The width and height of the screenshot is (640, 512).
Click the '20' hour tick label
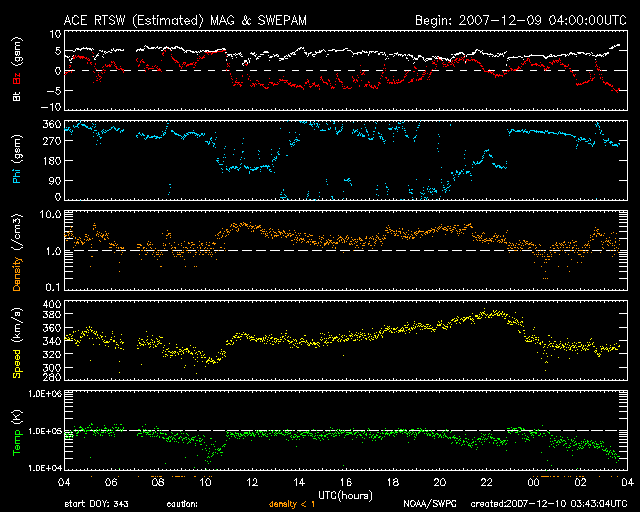(x=440, y=483)
